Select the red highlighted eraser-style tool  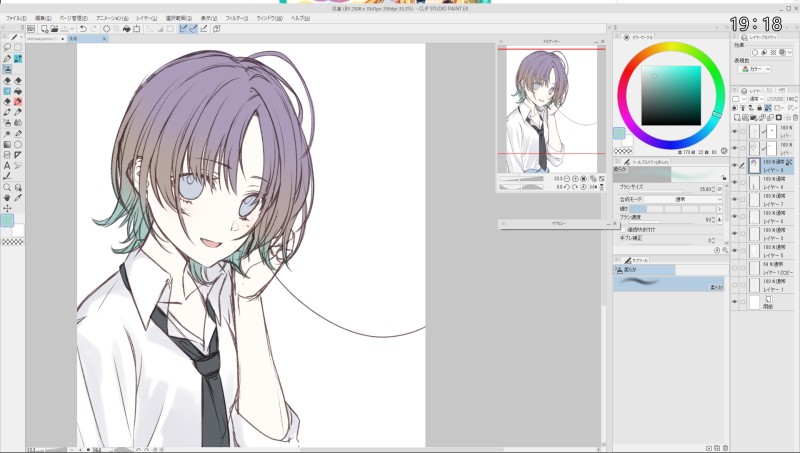(18, 102)
